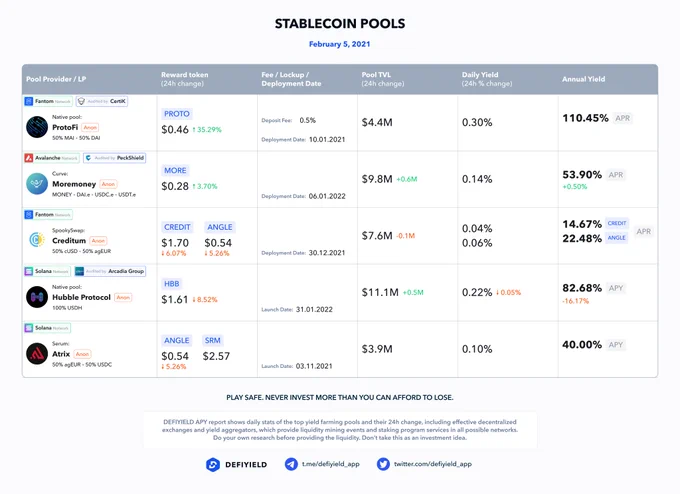This screenshot has width=680, height=494.
Task: Click the 110.45% annual yield value
Action: (585, 118)
